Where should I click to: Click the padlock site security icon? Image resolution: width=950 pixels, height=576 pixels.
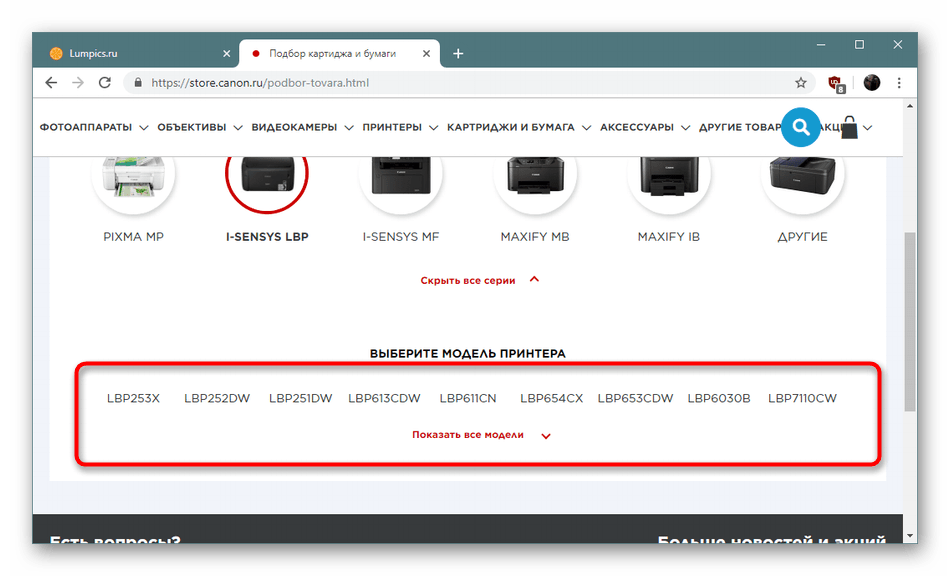(138, 83)
